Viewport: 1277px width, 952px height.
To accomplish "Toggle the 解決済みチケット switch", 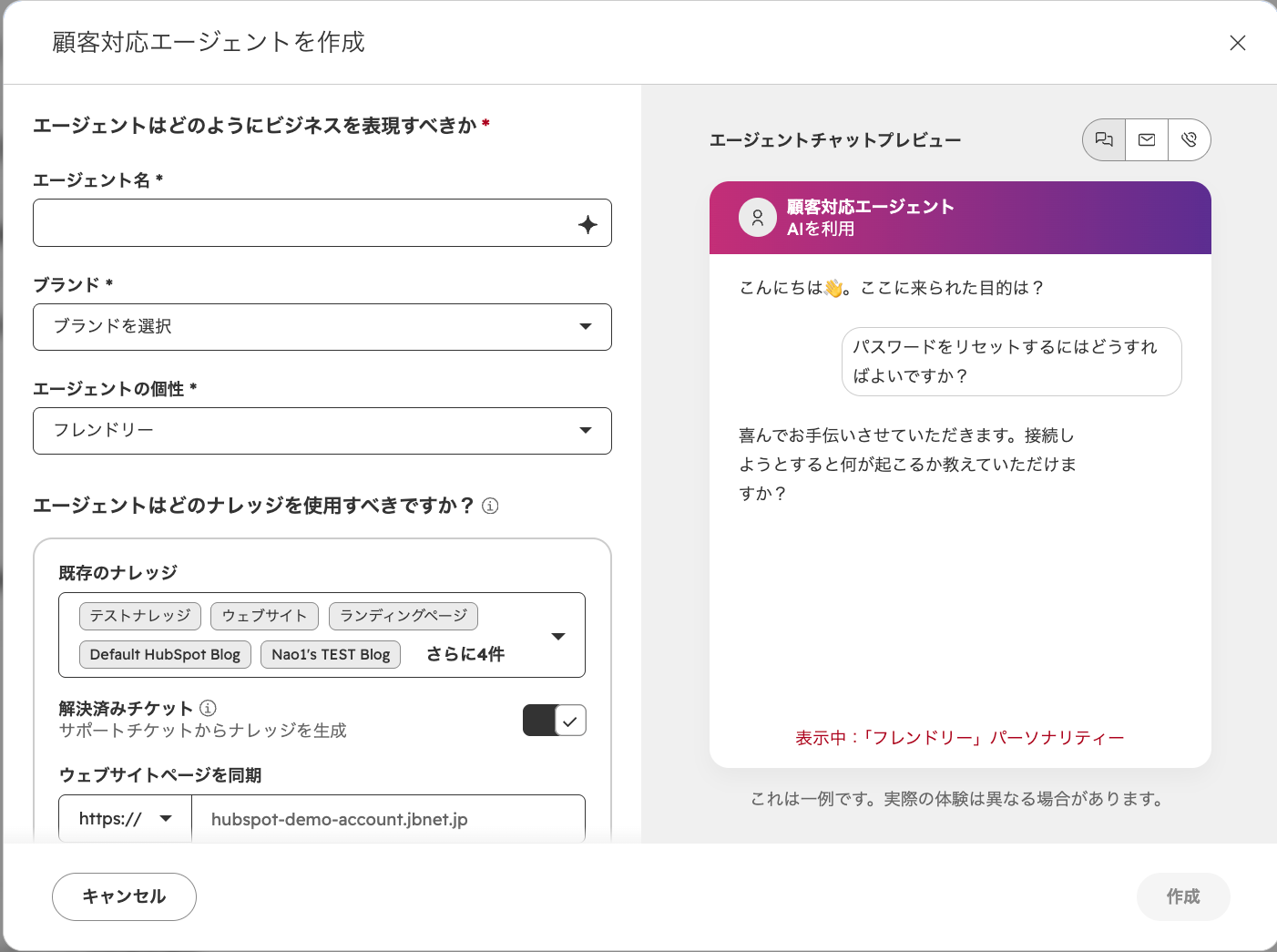I will (x=554, y=721).
